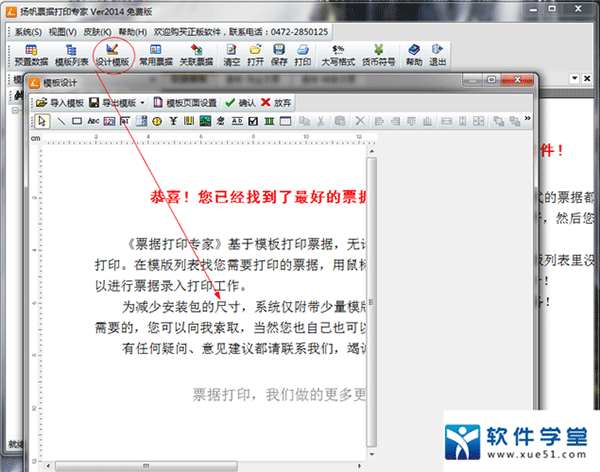Screen dimensions: 600x472
Task: Click the horizontal scrollbar thumb at bottom
Action: [x=146, y=466]
